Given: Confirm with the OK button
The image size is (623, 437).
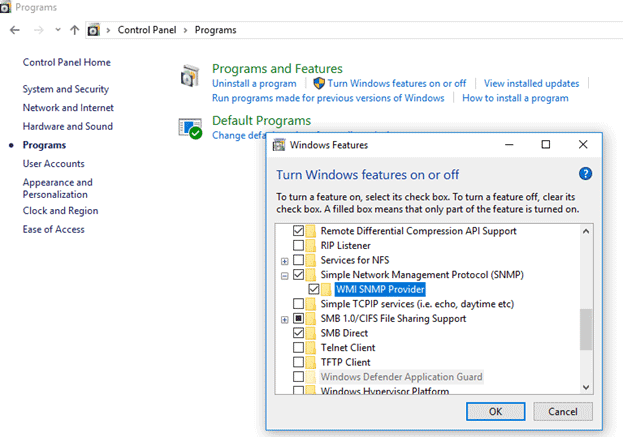Looking at the screenshot, I should point(495,412).
